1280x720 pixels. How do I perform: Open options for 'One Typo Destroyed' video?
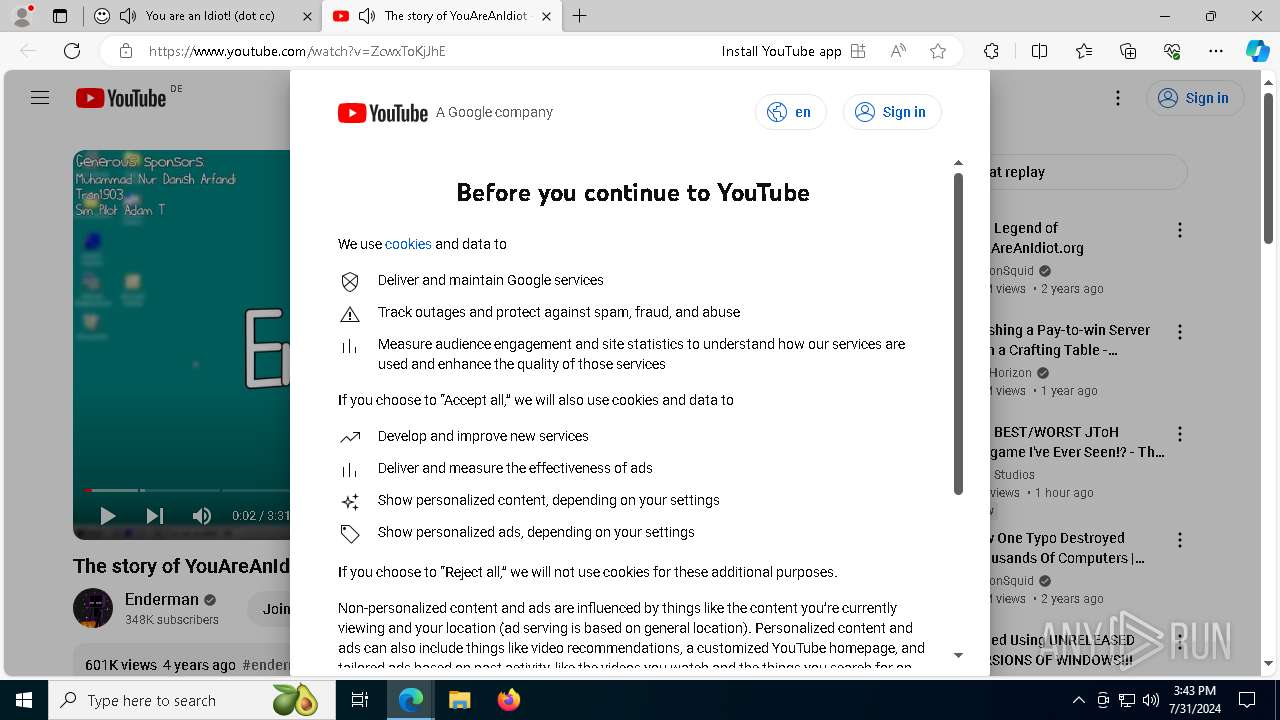1180,540
